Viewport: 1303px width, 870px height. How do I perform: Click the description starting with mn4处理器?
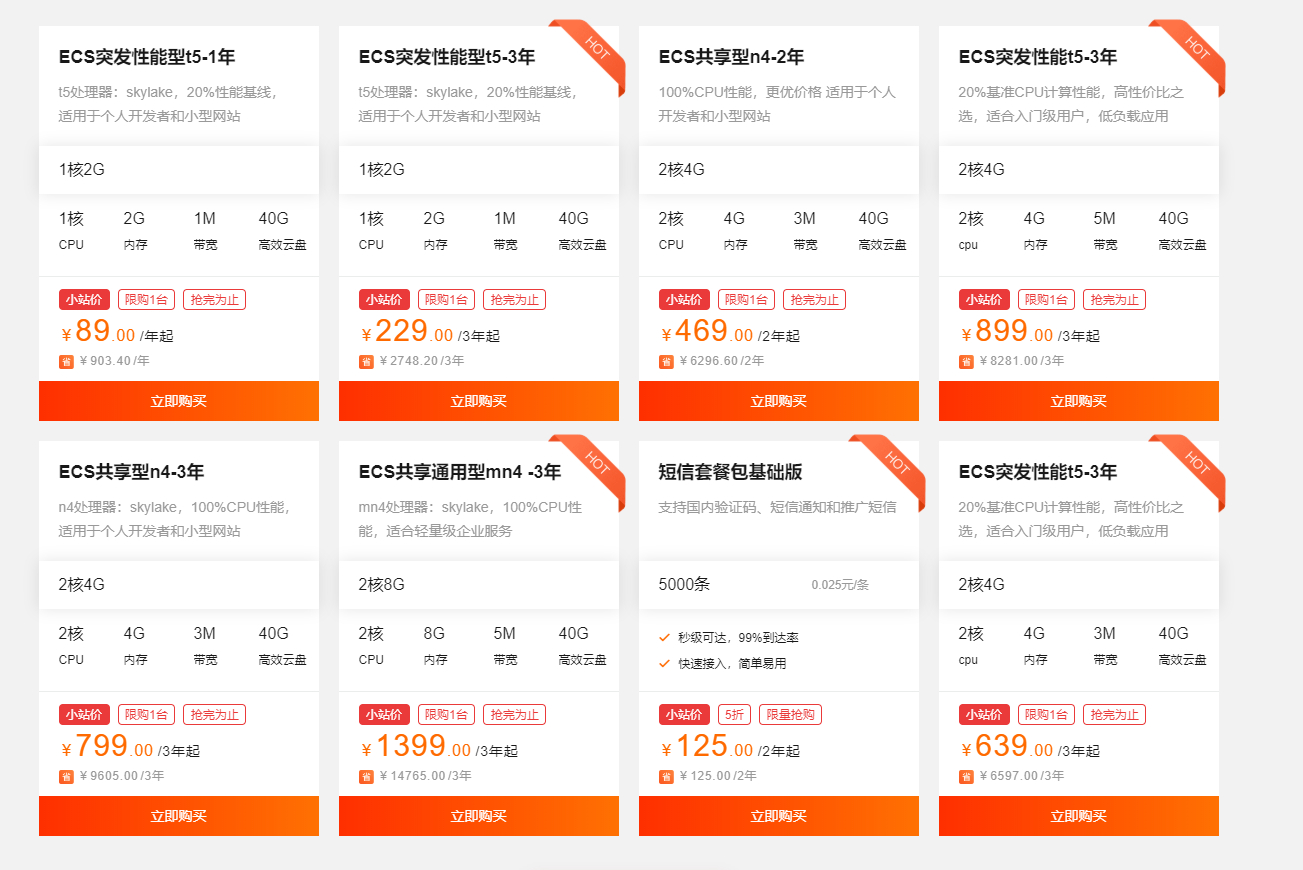click(x=470, y=519)
